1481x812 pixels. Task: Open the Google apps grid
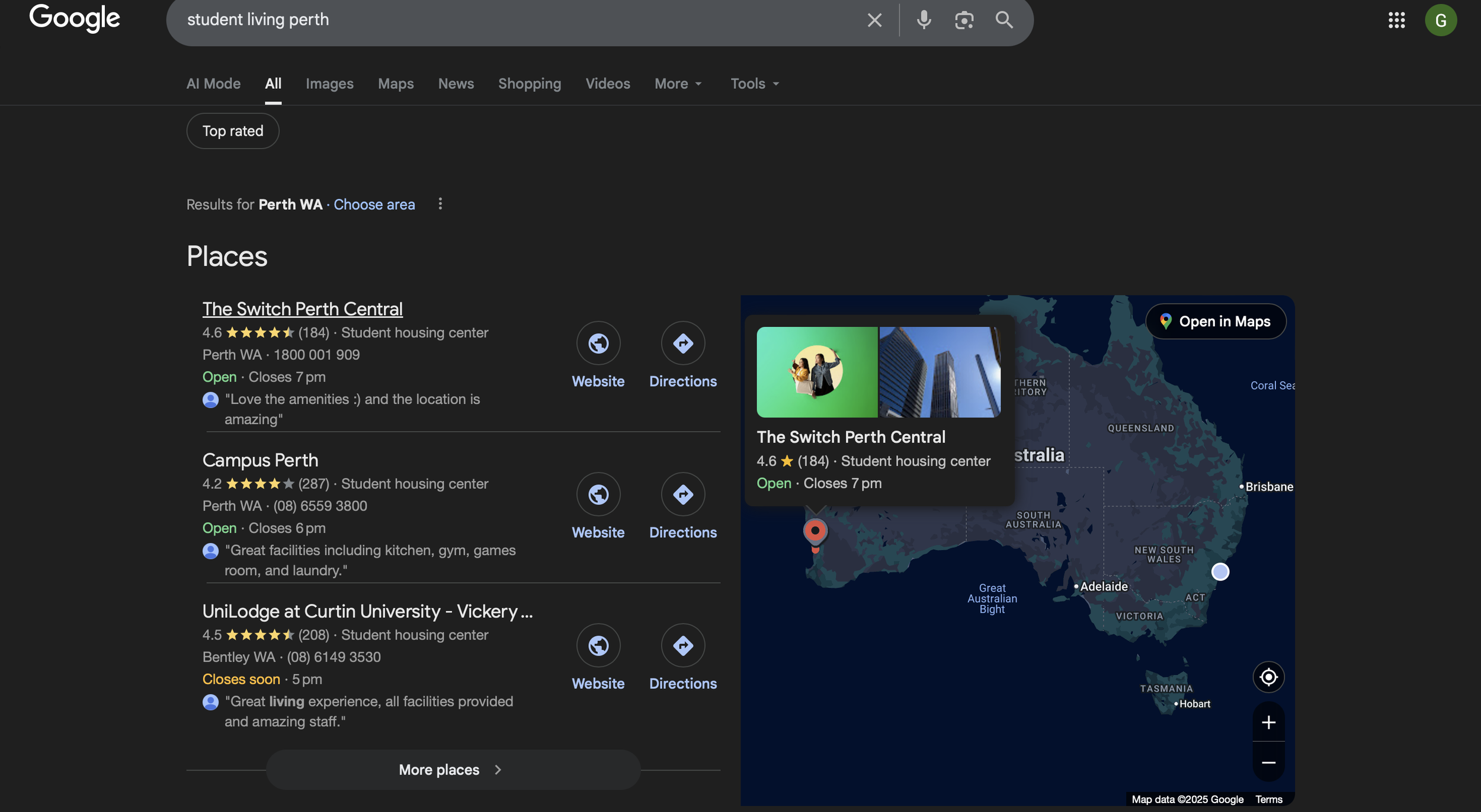1396,20
